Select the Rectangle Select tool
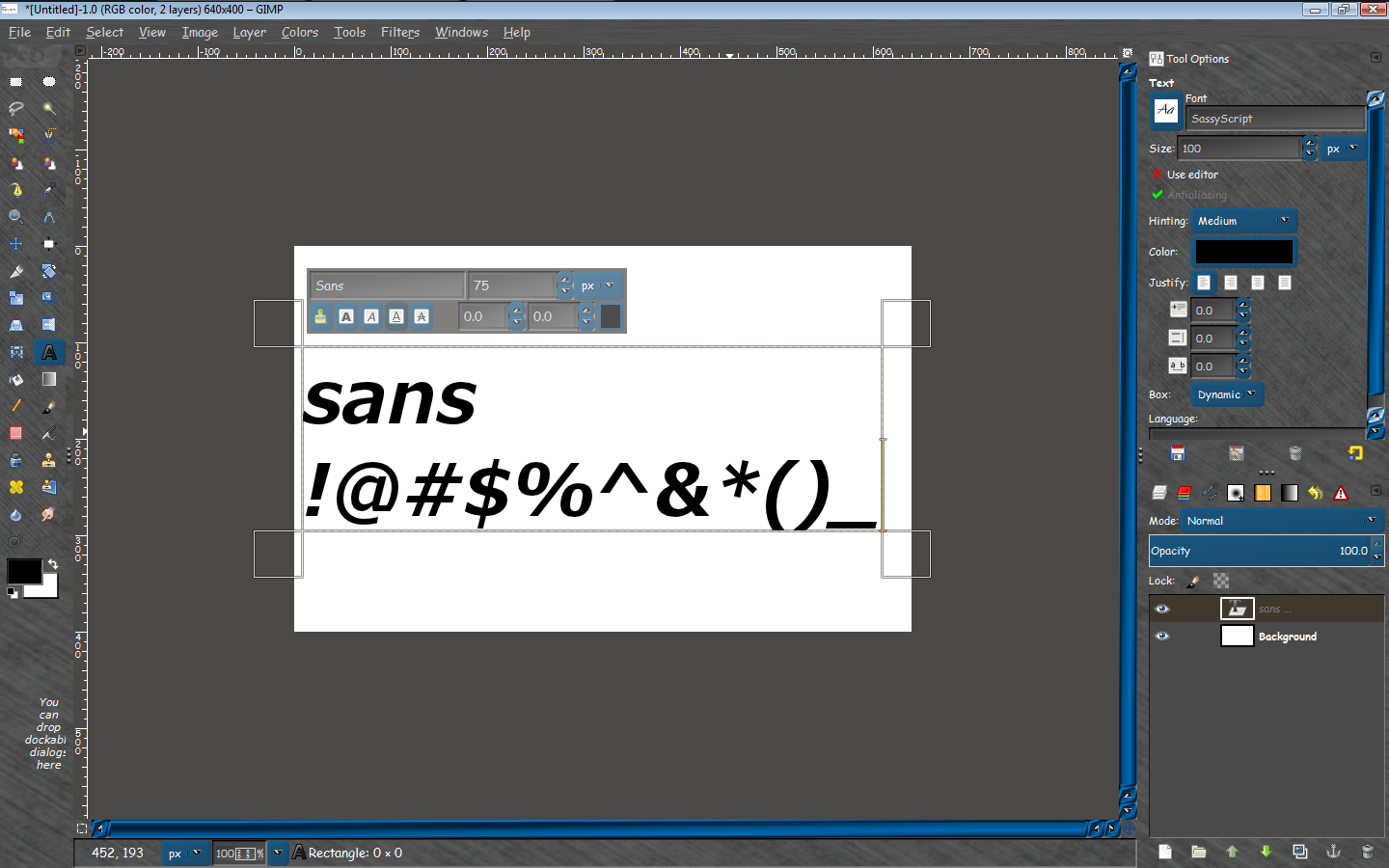The image size is (1389, 868). tap(16, 82)
